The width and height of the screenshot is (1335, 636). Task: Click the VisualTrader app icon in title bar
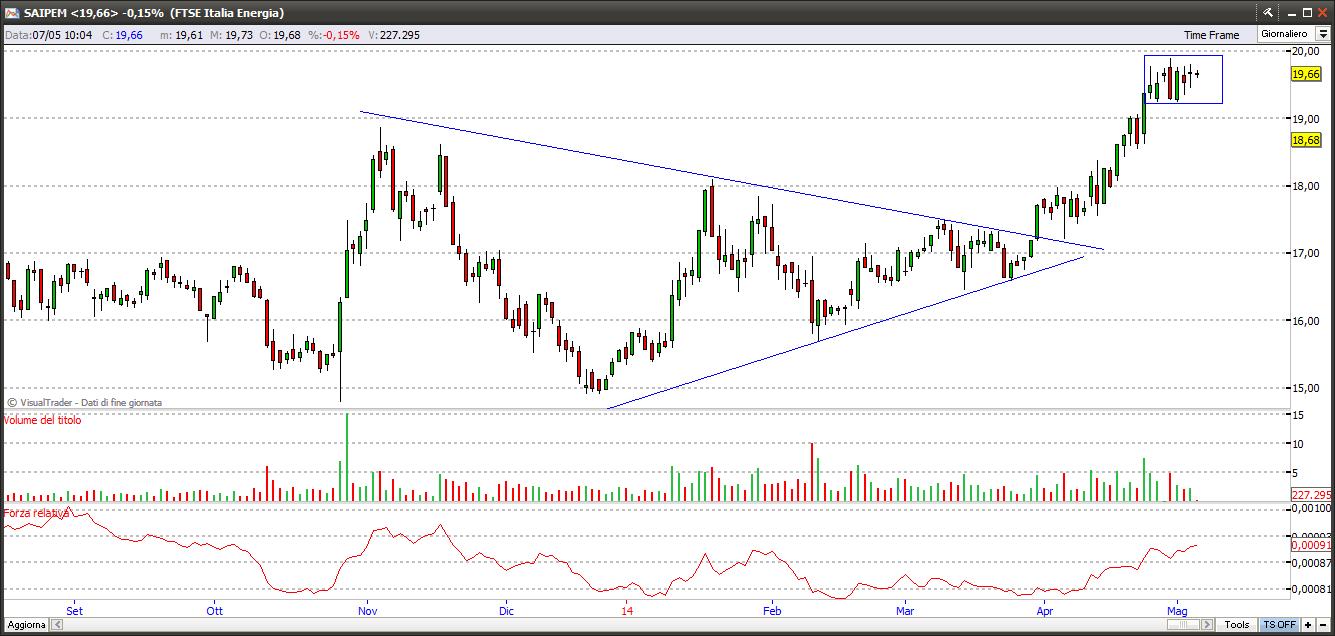tap(10, 13)
